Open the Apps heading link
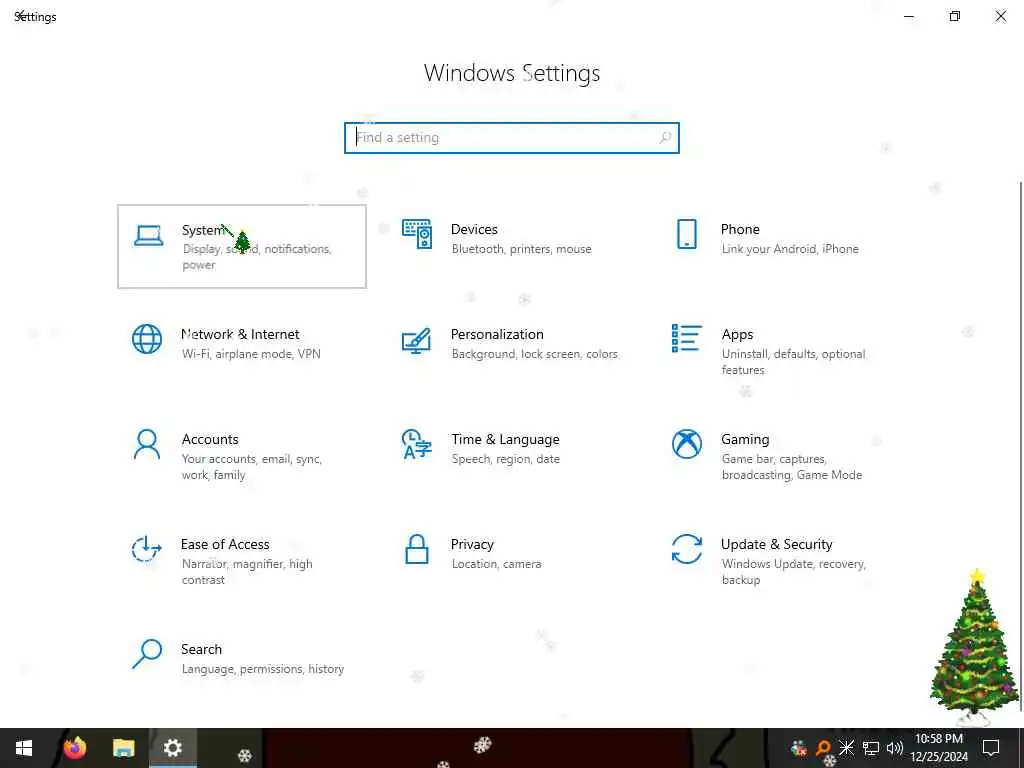 tap(737, 335)
